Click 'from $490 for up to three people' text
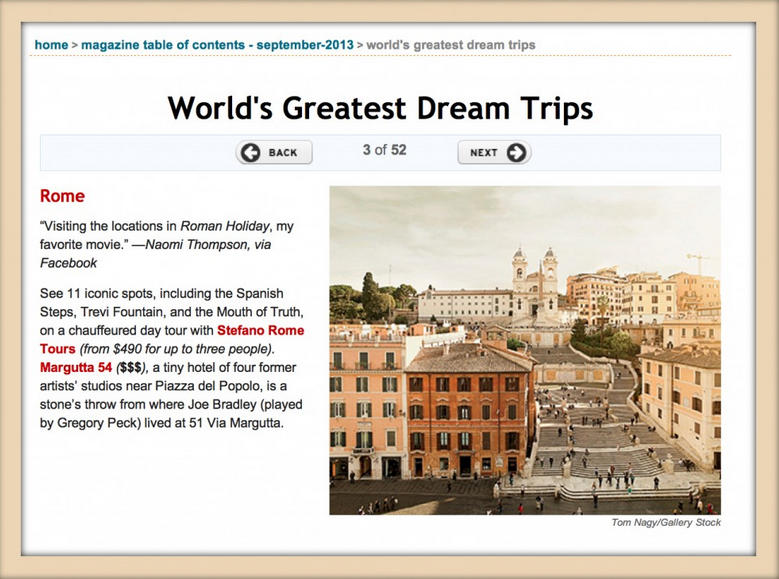Viewport: 779px width, 579px height. 176,349
